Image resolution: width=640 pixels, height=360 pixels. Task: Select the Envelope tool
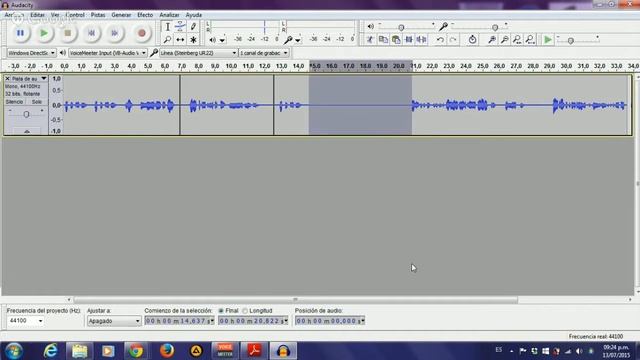[180, 27]
